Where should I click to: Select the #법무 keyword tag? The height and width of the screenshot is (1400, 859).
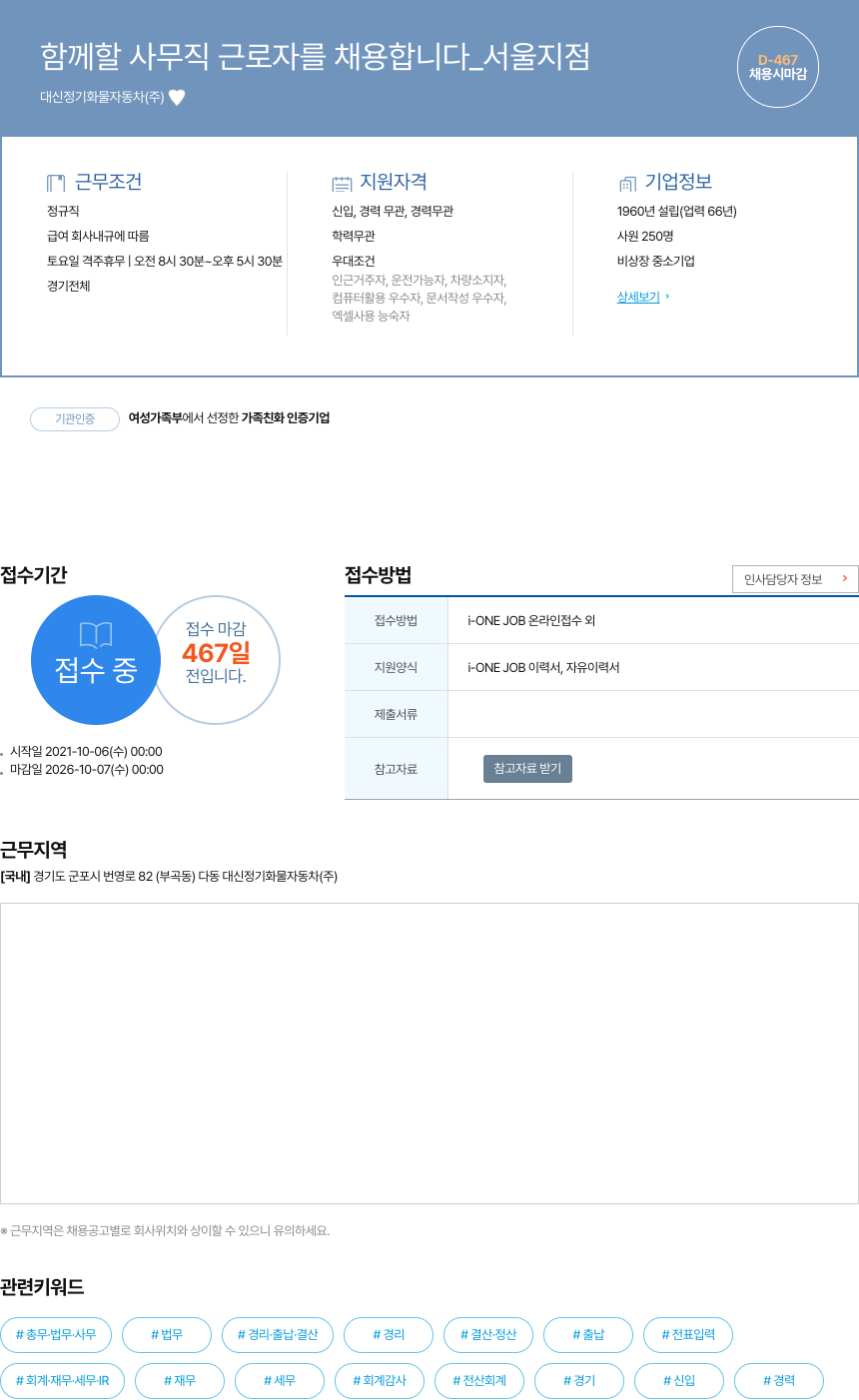click(x=167, y=1334)
